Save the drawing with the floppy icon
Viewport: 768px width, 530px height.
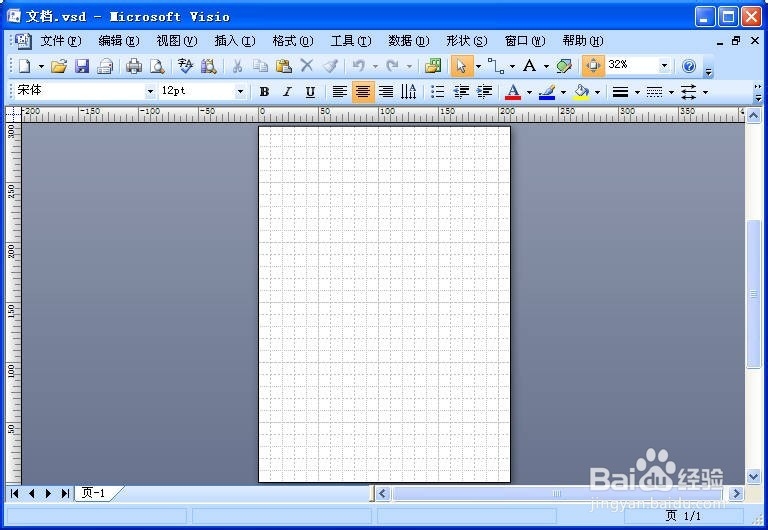(x=82, y=66)
